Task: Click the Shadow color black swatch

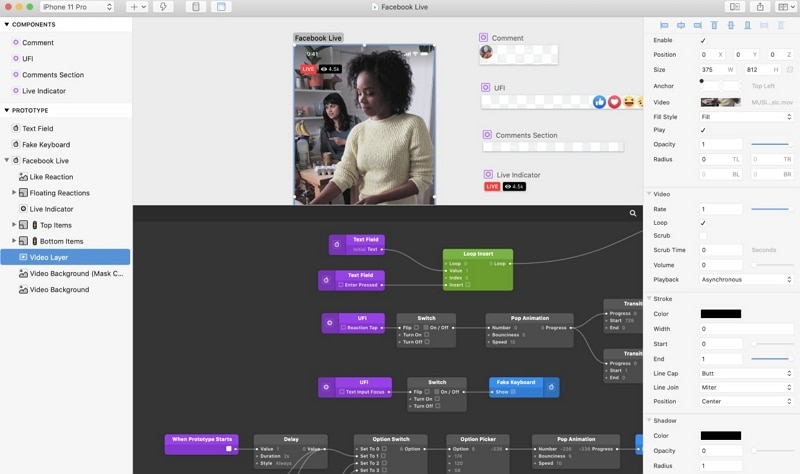Action: point(720,436)
